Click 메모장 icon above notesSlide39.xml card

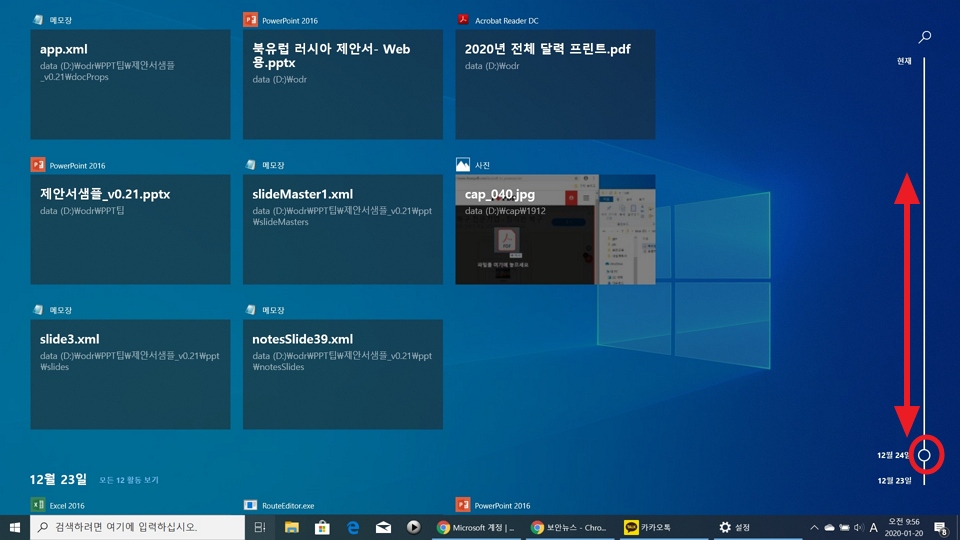(250, 310)
